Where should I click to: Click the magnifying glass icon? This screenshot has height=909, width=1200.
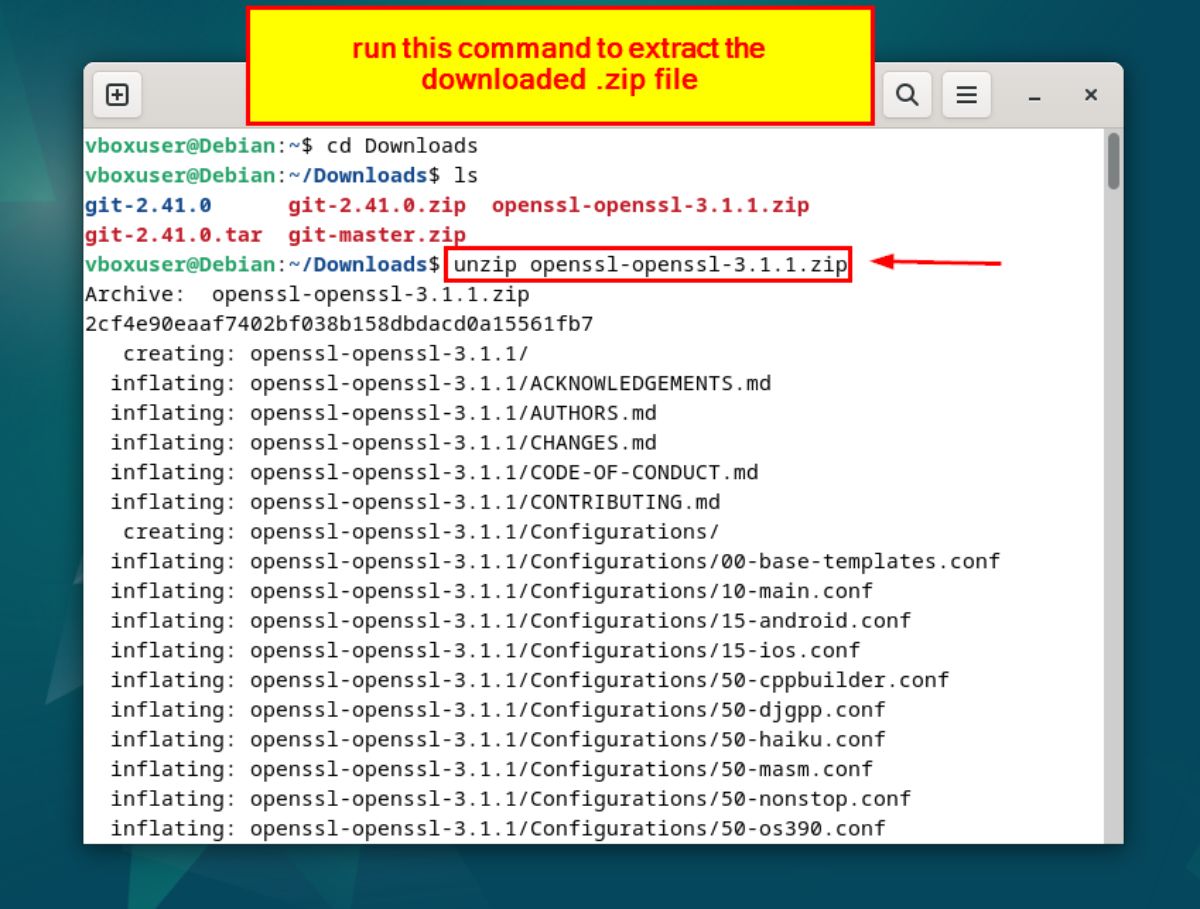point(906,94)
